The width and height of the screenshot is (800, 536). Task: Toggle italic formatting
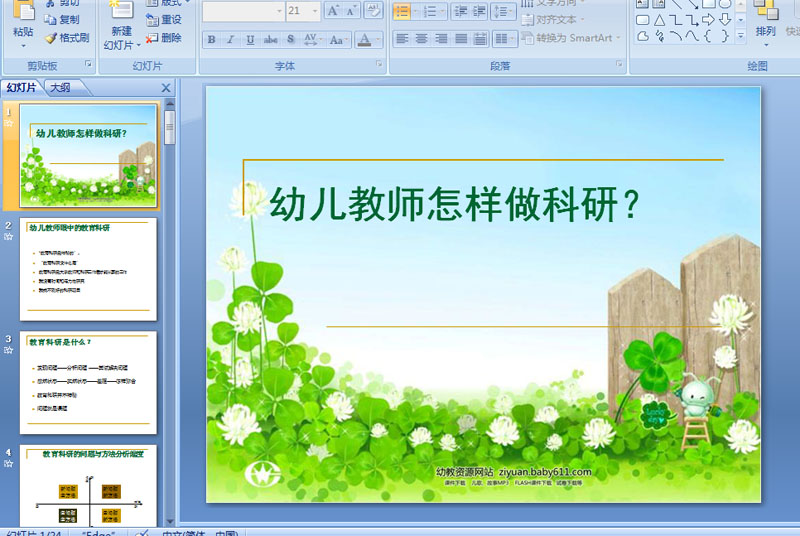(231, 40)
